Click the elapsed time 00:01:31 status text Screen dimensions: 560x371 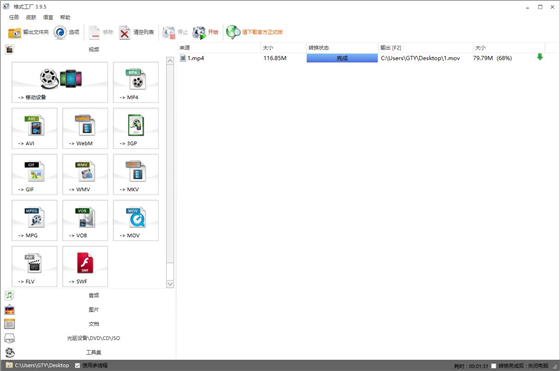click(x=471, y=366)
